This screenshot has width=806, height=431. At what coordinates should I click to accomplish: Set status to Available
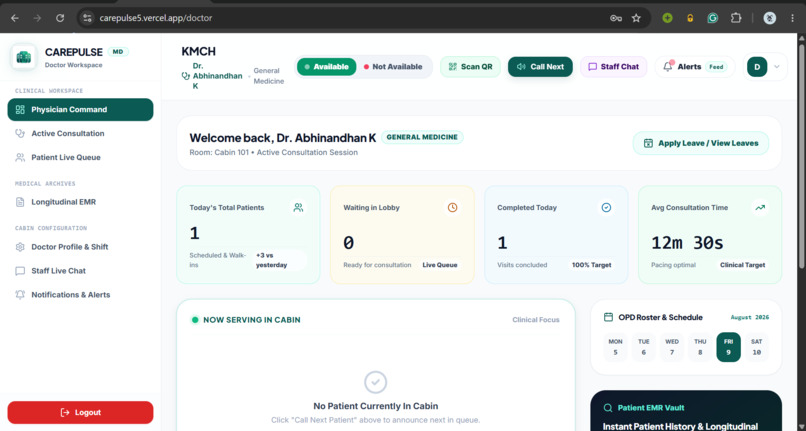click(326, 67)
